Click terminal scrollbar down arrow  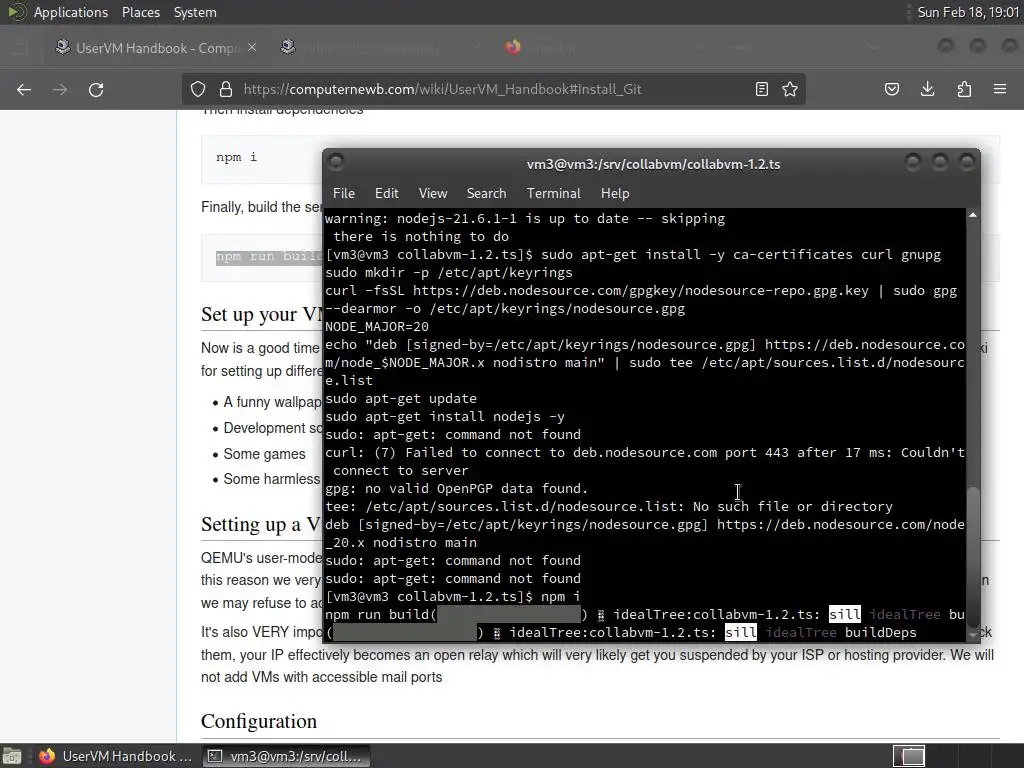tap(973, 634)
